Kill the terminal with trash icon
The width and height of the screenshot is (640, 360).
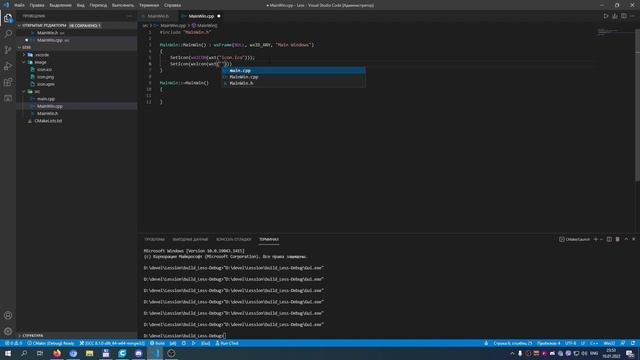click(x=618, y=239)
